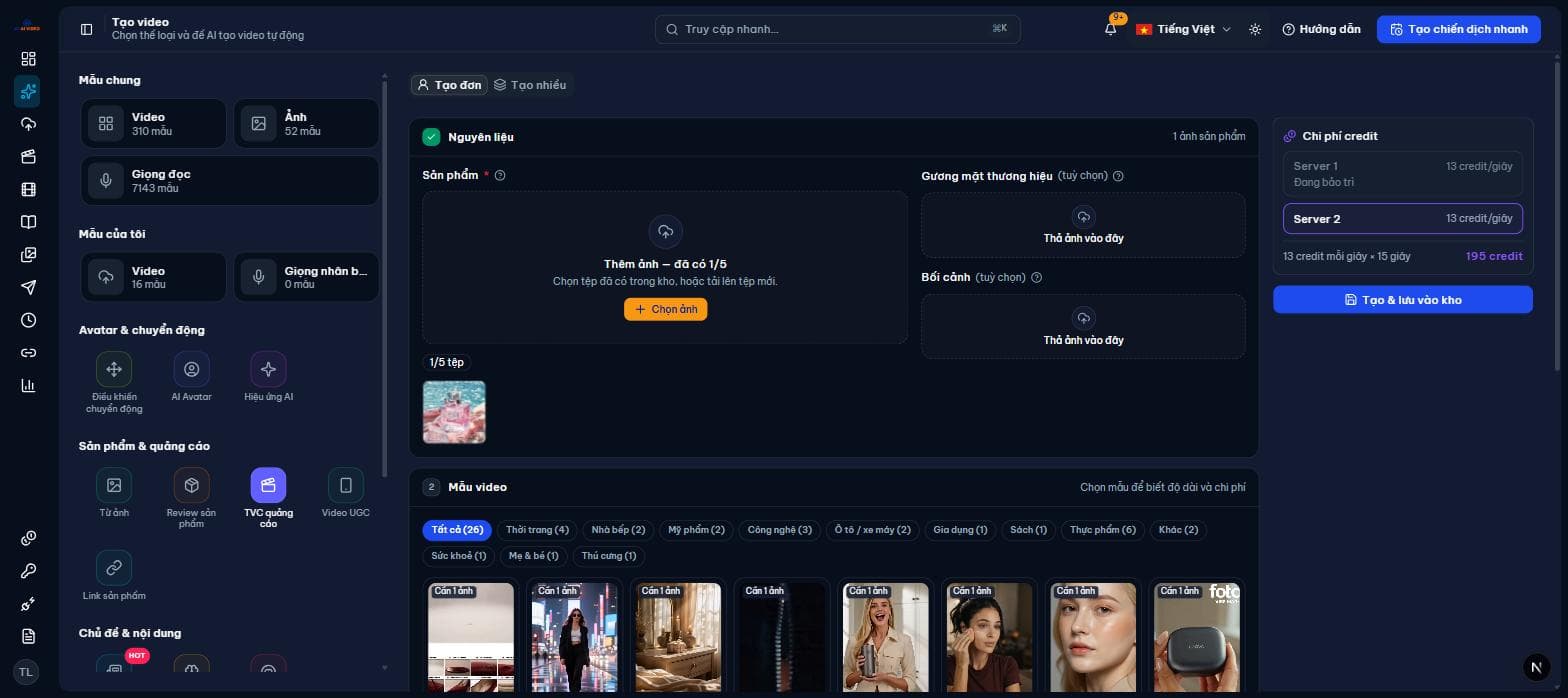Click the uploaded perfume product thumbnail
This screenshot has width=1568, height=698.
tap(454, 412)
